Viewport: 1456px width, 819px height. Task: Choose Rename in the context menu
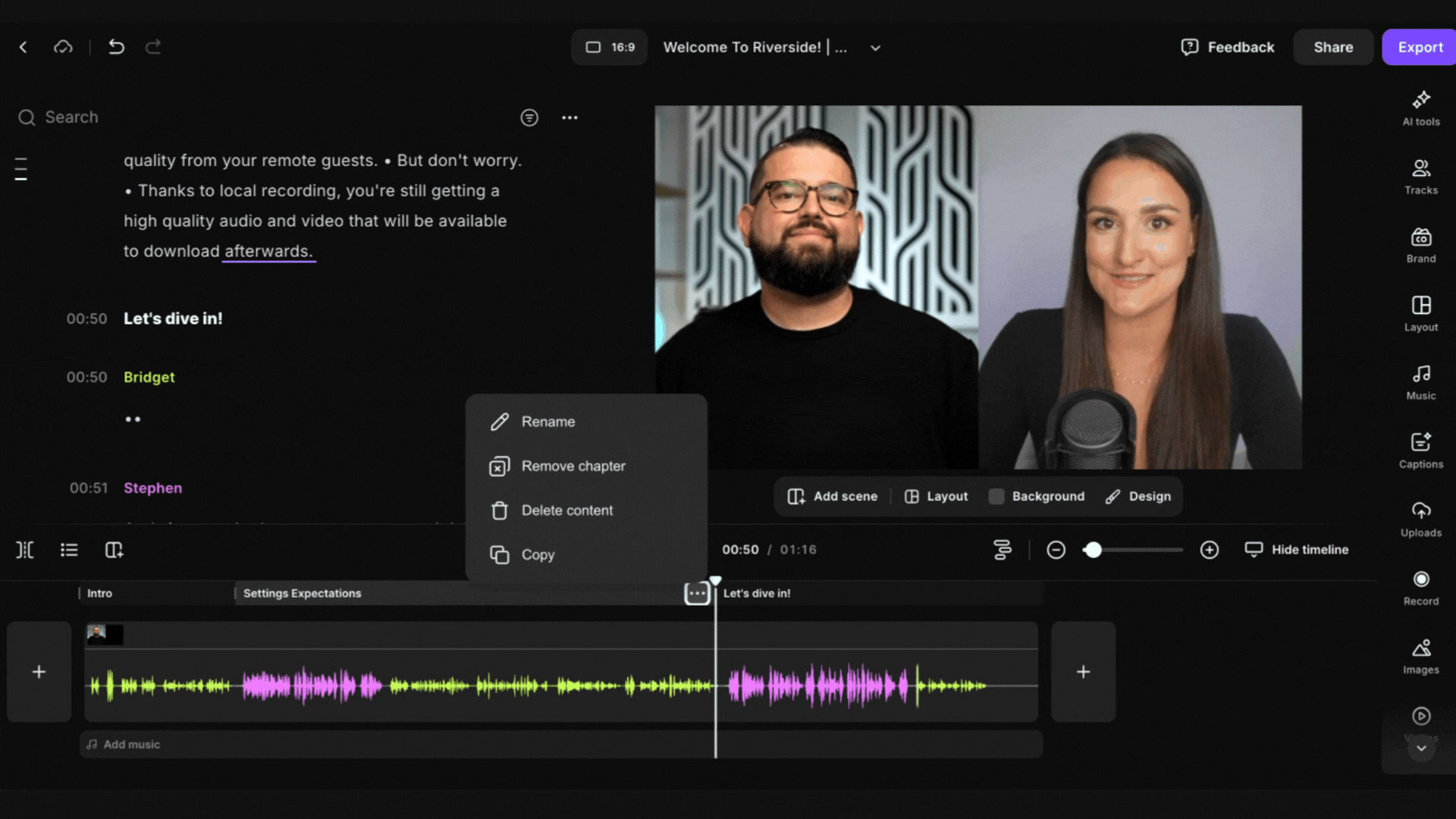(x=548, y=422)
